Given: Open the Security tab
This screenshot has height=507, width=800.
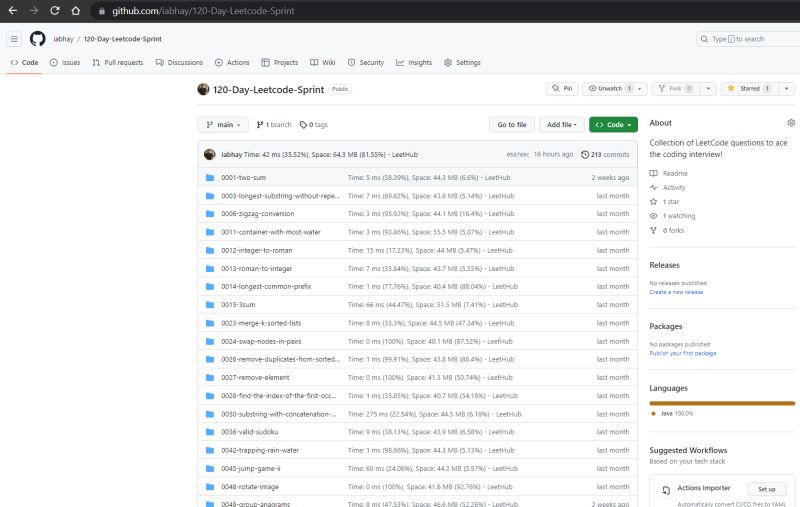Looking at the screenshot, I should coord(366,62).
